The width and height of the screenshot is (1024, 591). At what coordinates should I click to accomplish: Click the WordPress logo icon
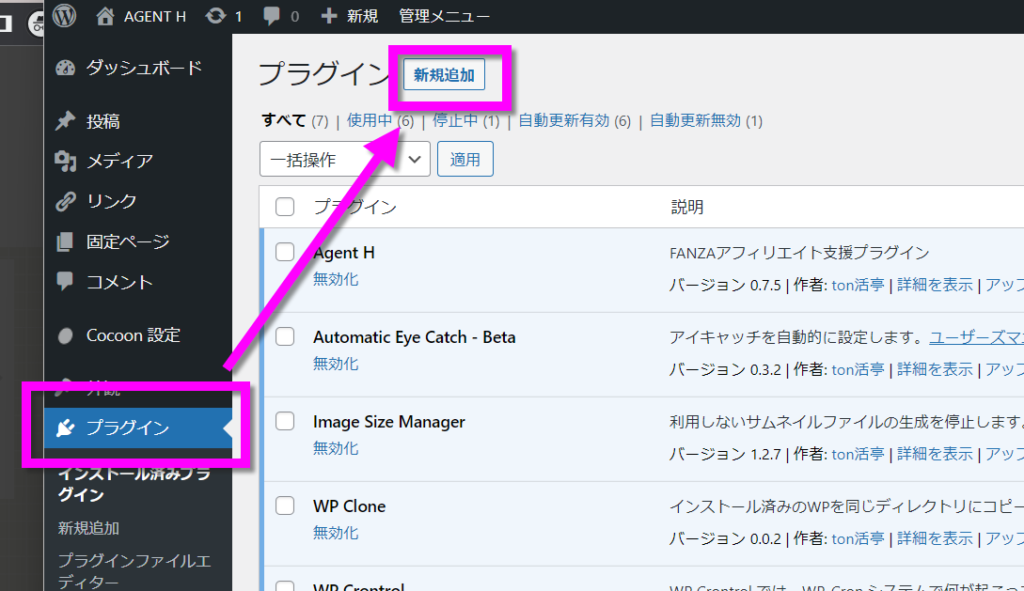(x=64, y=15)
